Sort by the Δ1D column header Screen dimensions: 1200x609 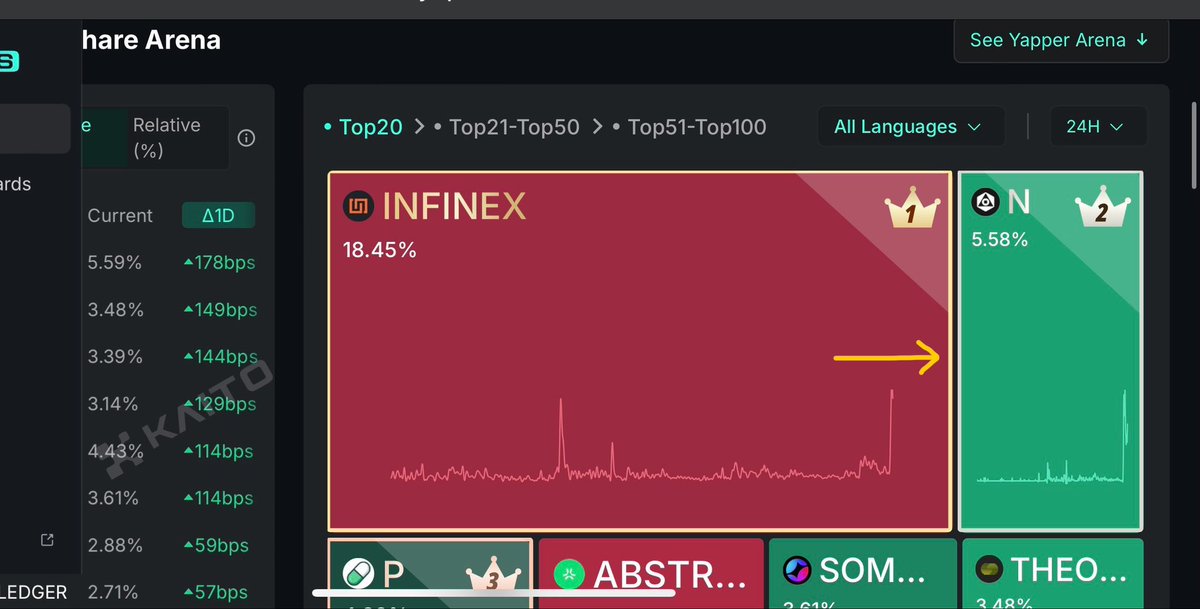click(218, 215)
